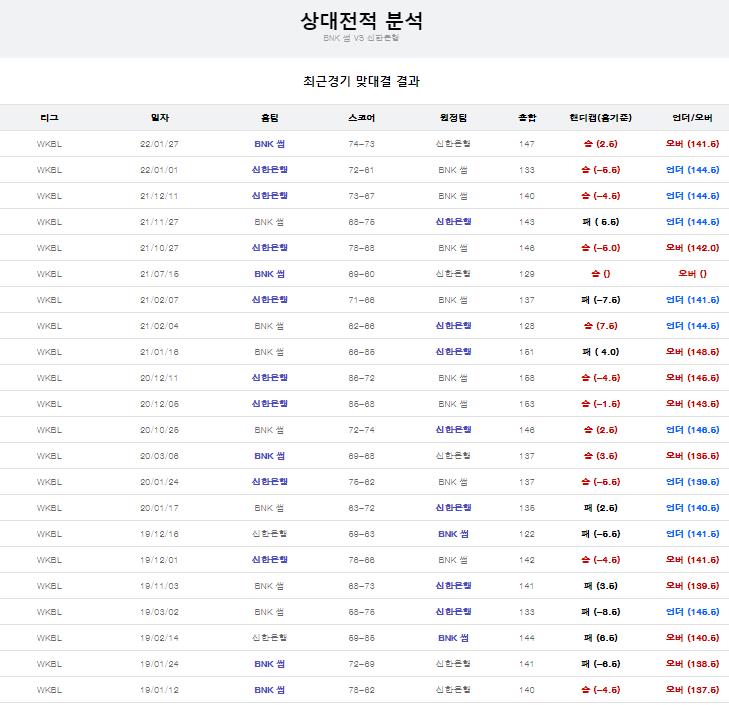Select the date cell '19/03/02'
Screen dimensions: 729x705
coord(159,612)
